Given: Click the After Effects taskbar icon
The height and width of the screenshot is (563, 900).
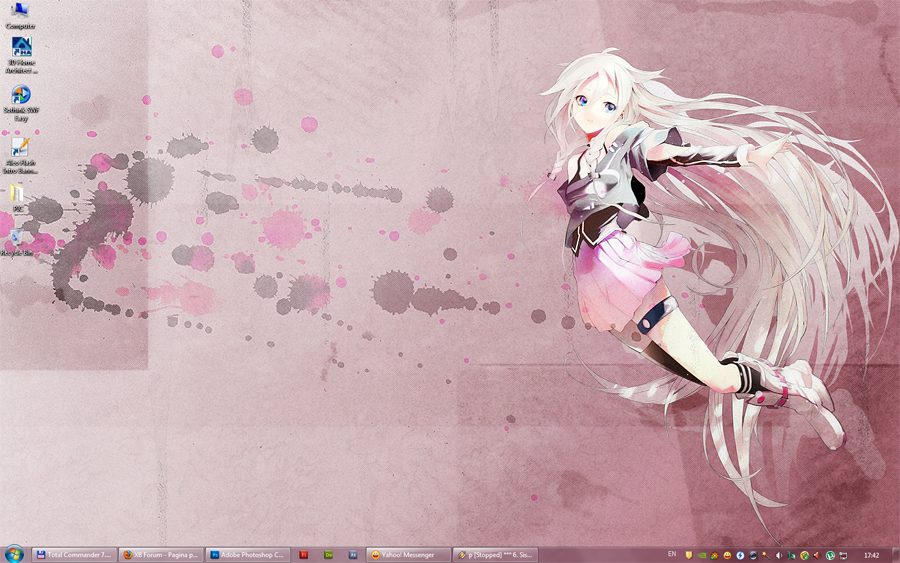Looking at the screenshot, I should pos(353,555).
